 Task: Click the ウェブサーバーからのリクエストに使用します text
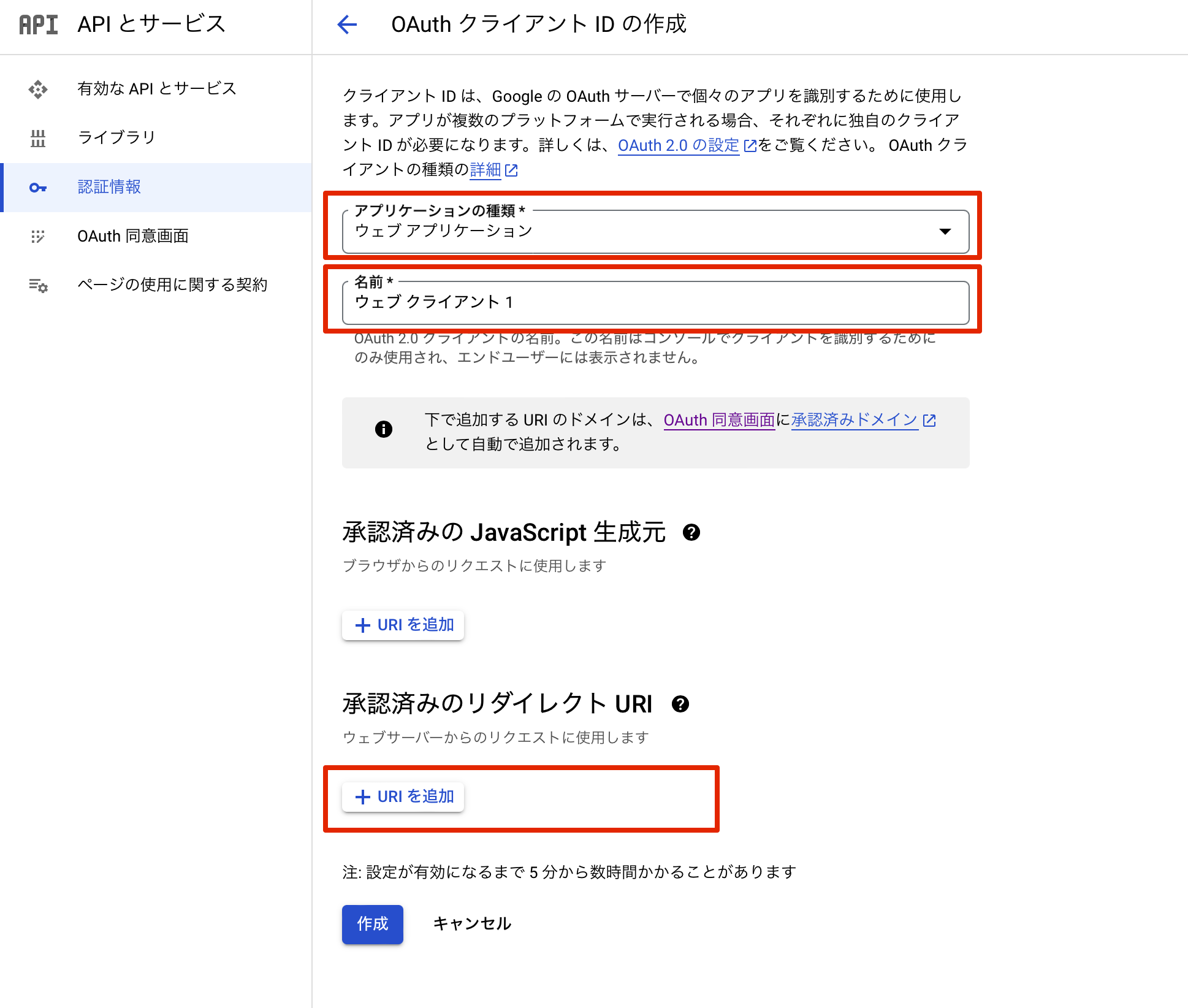point(495,738)
